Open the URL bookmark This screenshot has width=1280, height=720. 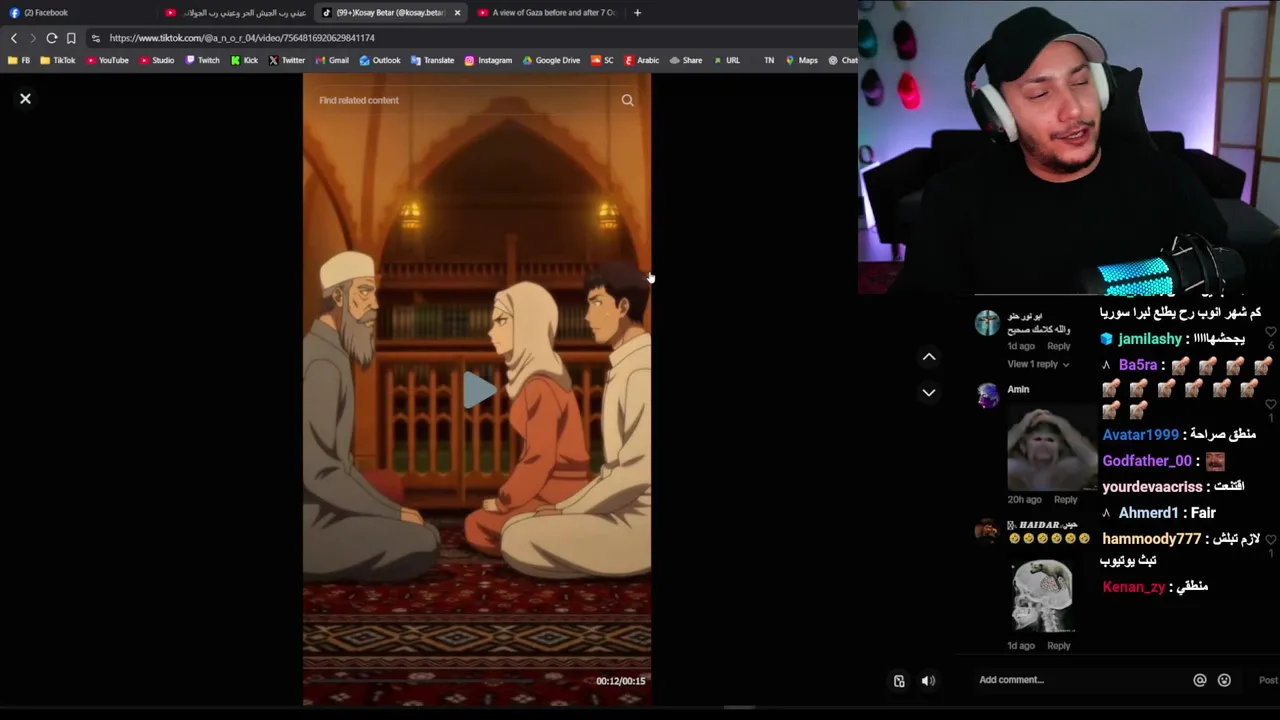(x=726, y=60)
